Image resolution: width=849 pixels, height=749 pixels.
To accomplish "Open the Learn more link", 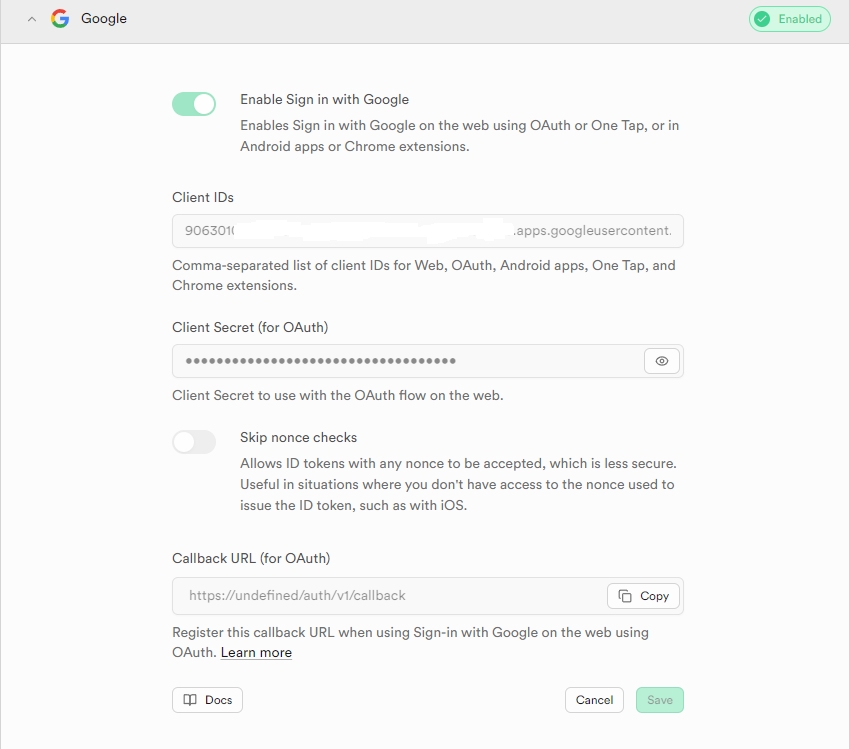I will click(x=256, y=653).
